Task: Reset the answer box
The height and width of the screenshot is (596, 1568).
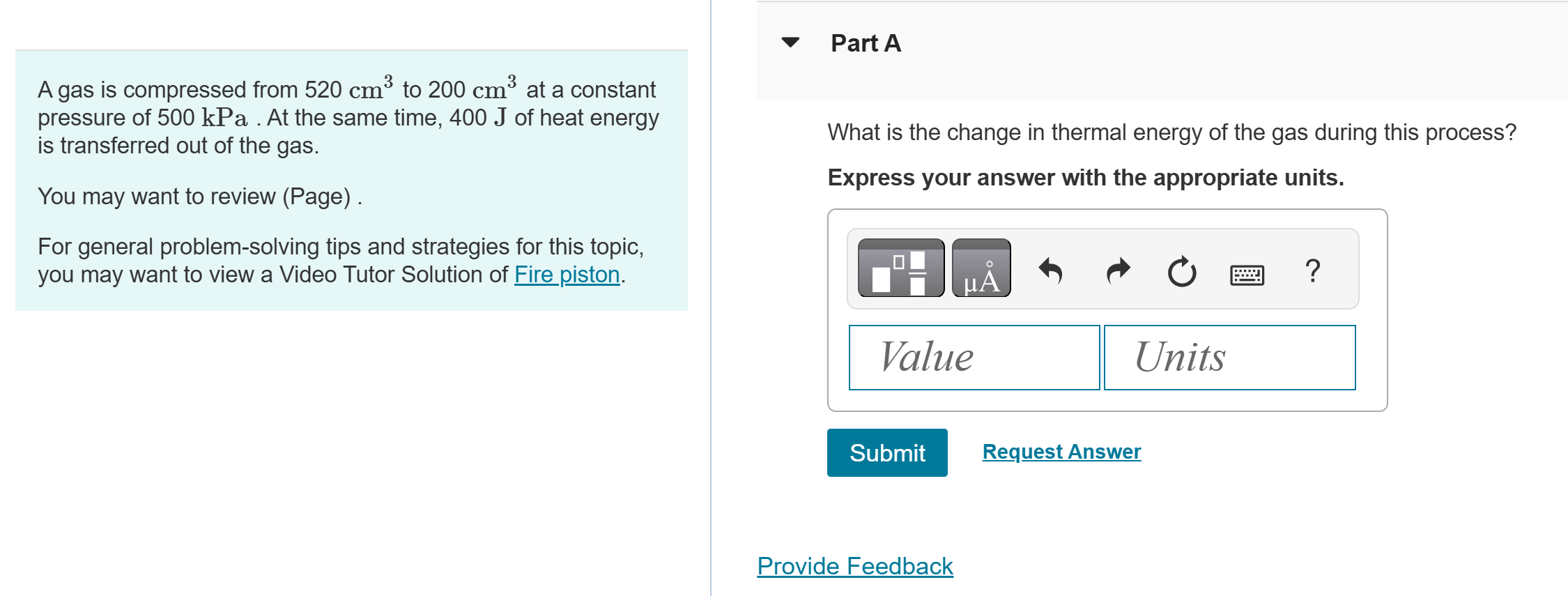Action: 1181,272
